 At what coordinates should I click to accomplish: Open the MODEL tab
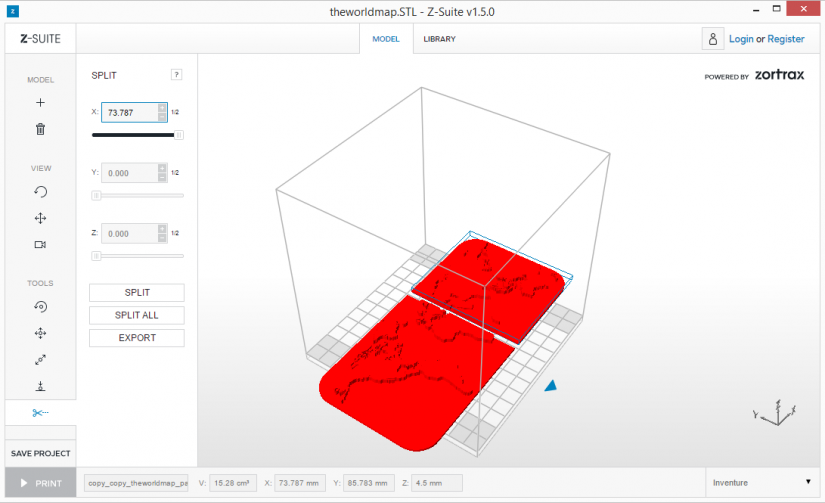[386, 39]
